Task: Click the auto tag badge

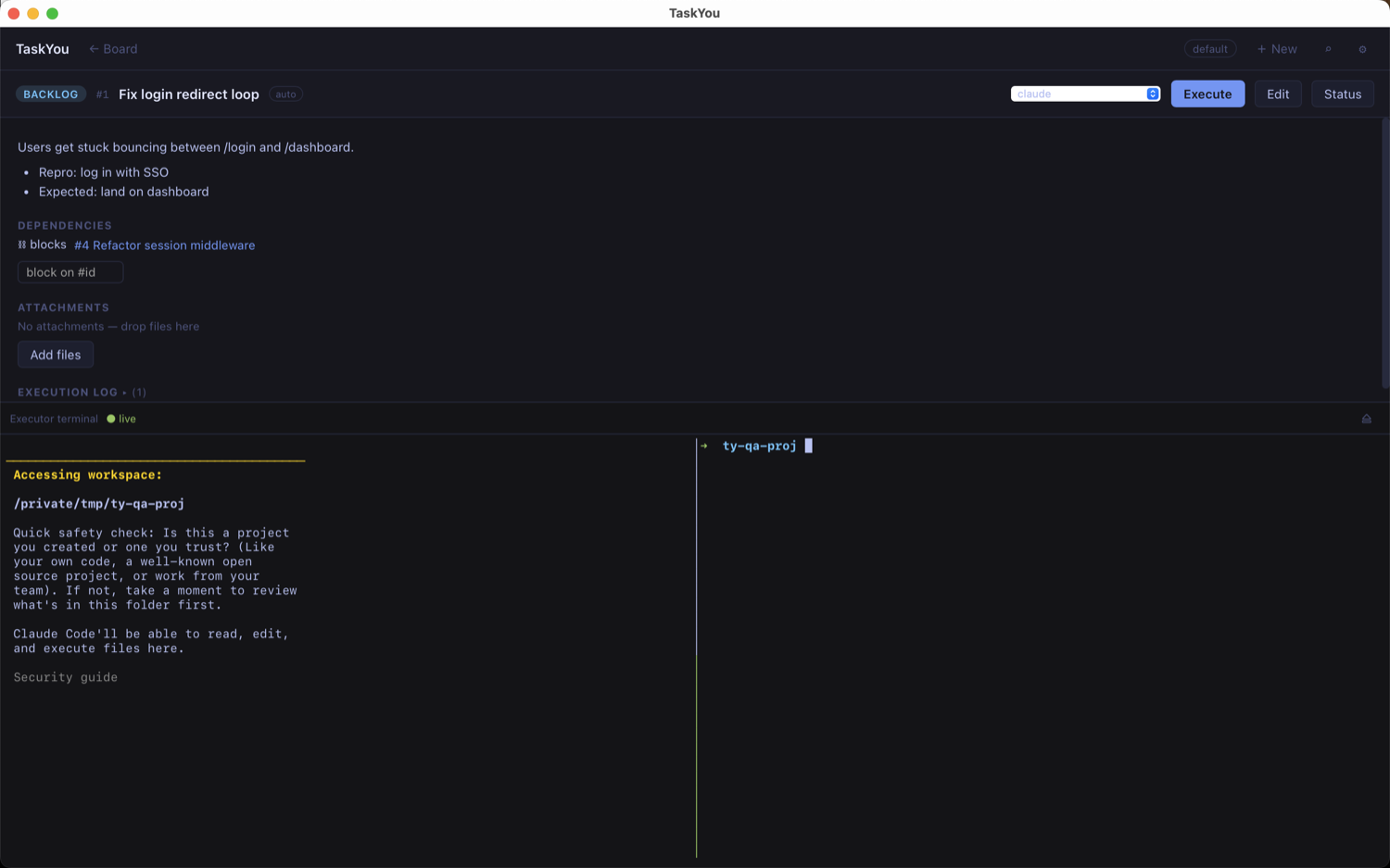Action: click(x=285, y=94)
